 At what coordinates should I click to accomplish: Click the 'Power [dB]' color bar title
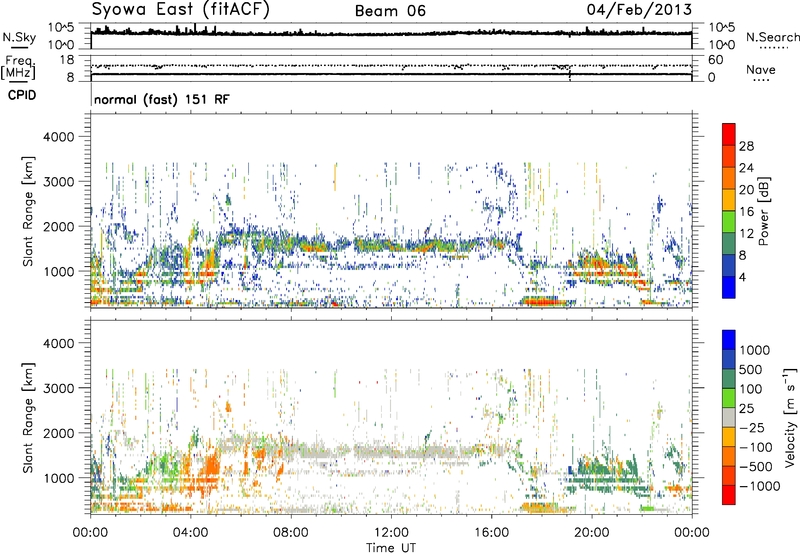coord(763,211)
